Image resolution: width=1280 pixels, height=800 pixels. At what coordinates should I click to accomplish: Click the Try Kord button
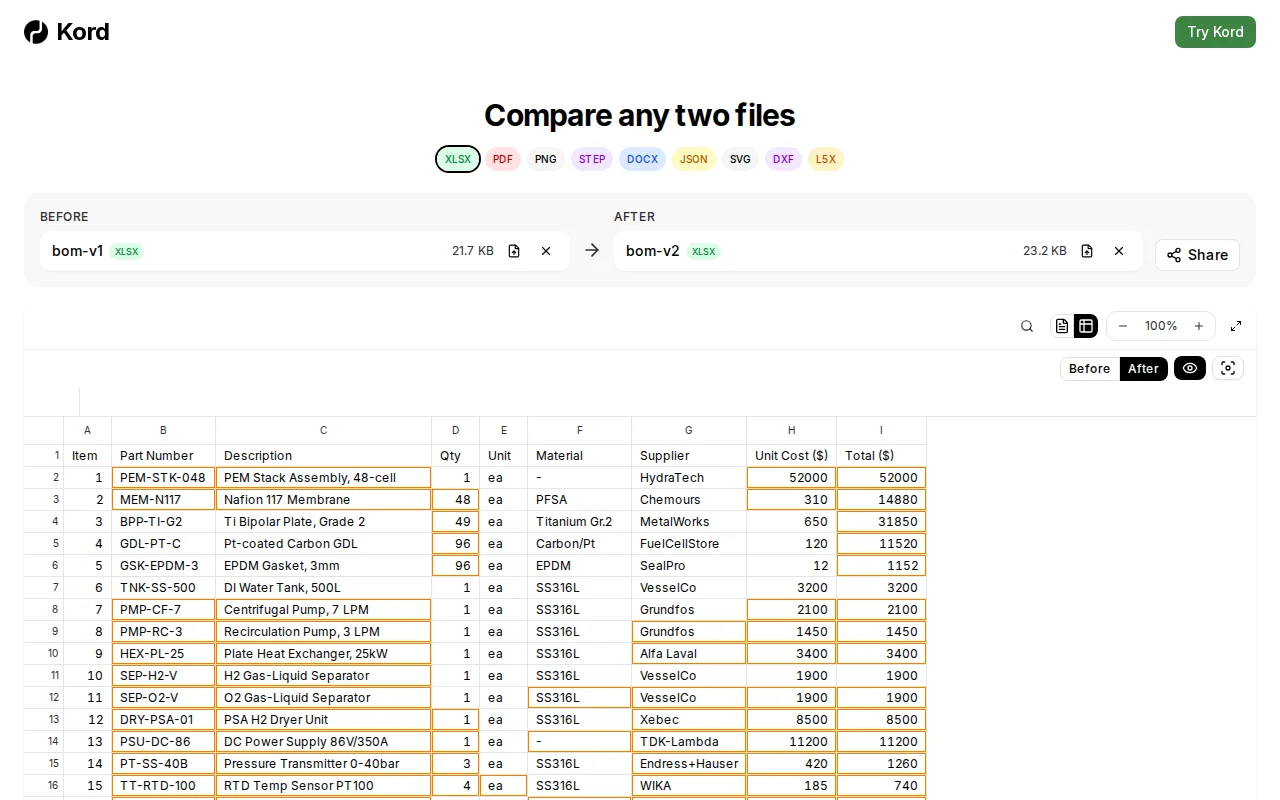1215,32
